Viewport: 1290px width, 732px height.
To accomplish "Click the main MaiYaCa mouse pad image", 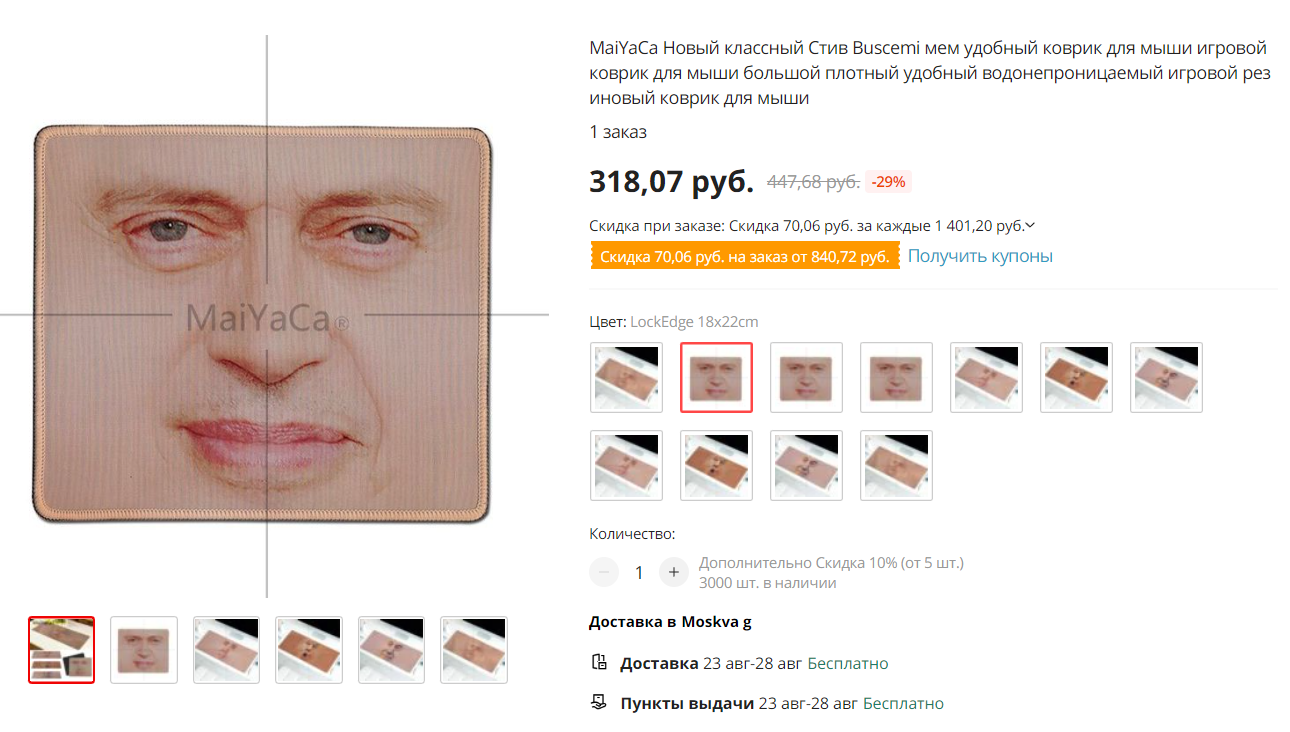I will click(x=267, y=320).
